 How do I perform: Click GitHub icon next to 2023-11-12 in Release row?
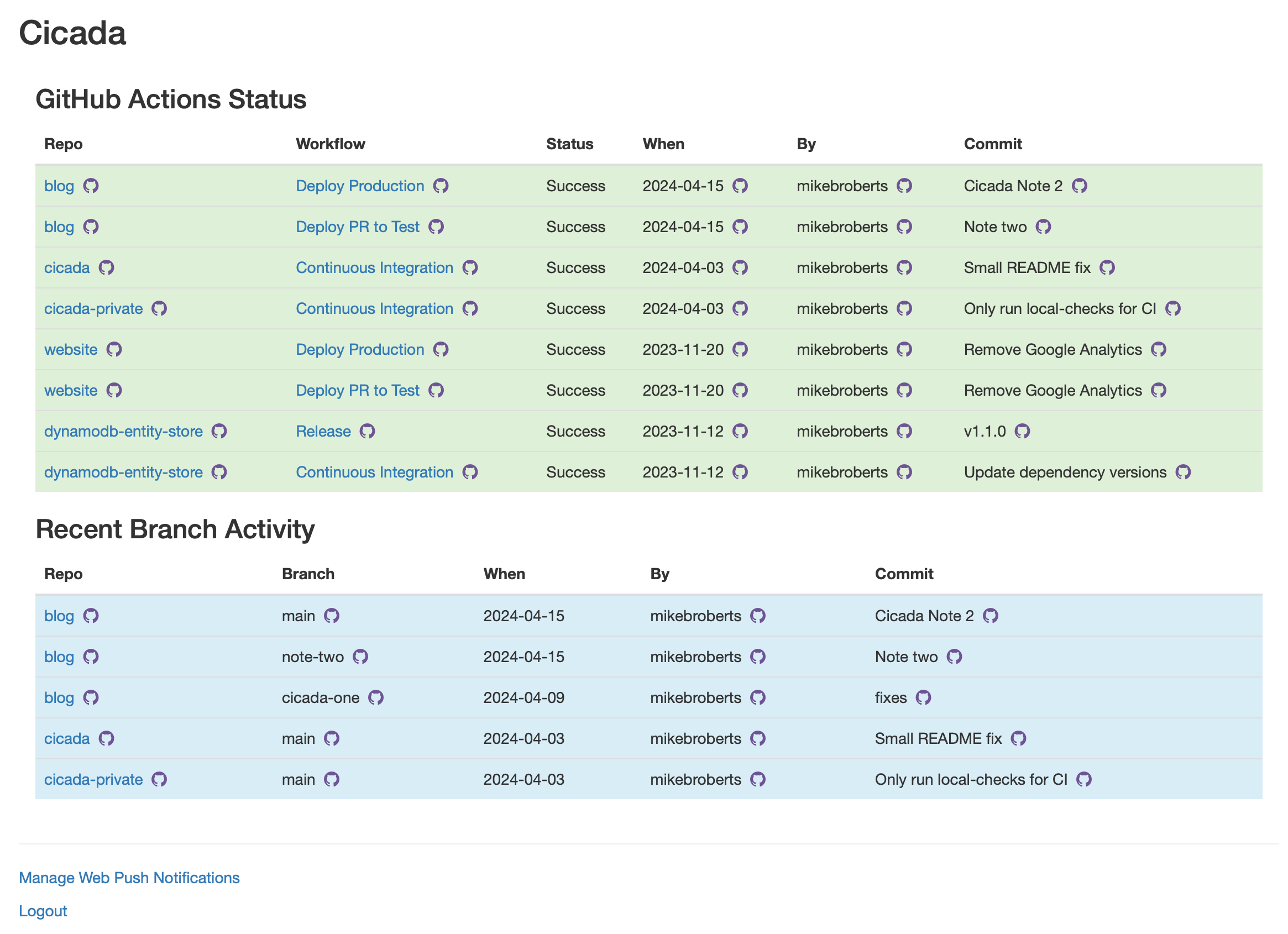pos(740,431)
